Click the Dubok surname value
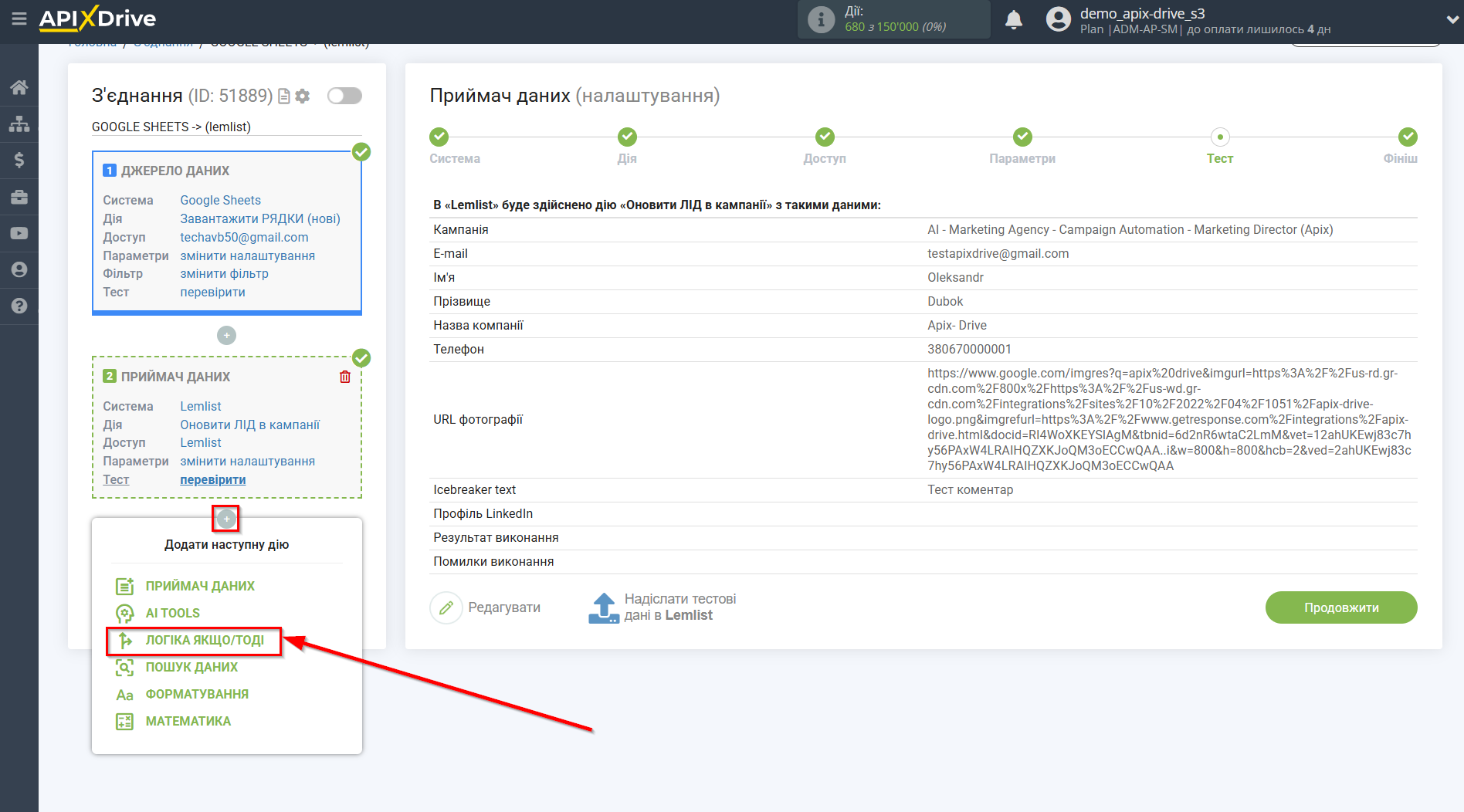The height and width of the screenshot is (812, 1464). pos(945,302)
